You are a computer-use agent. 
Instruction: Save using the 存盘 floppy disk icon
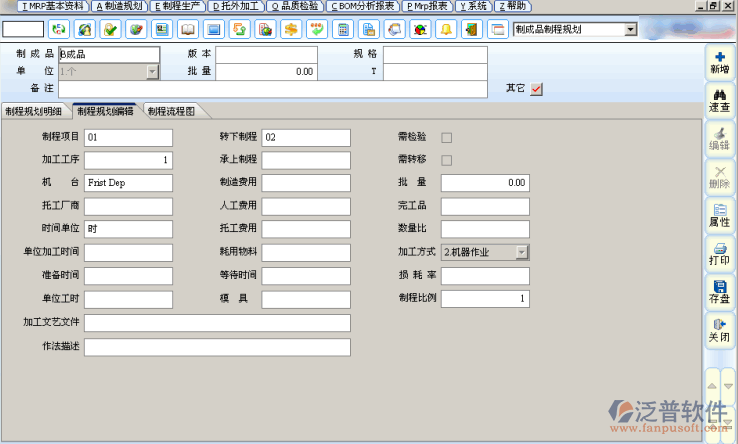click(x=719, y=290)
